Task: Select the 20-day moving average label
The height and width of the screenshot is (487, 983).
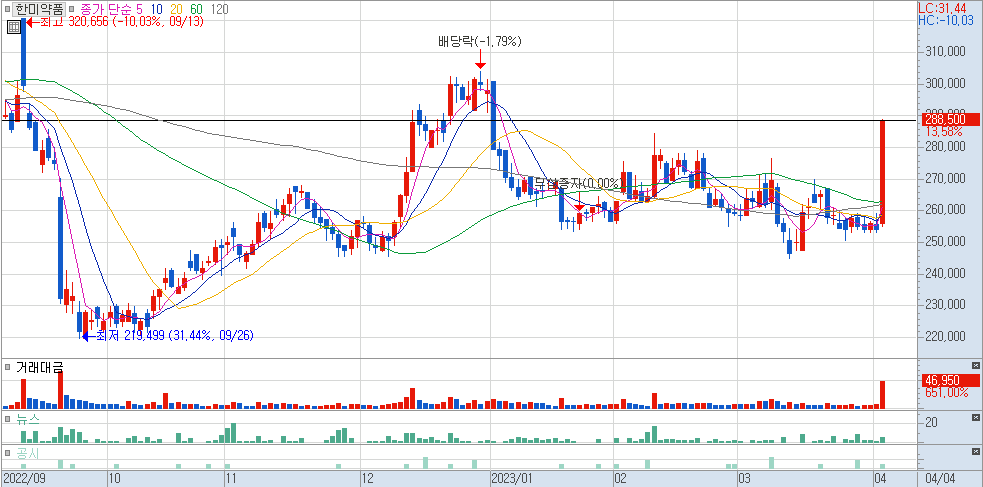Action: click(177, 9)
